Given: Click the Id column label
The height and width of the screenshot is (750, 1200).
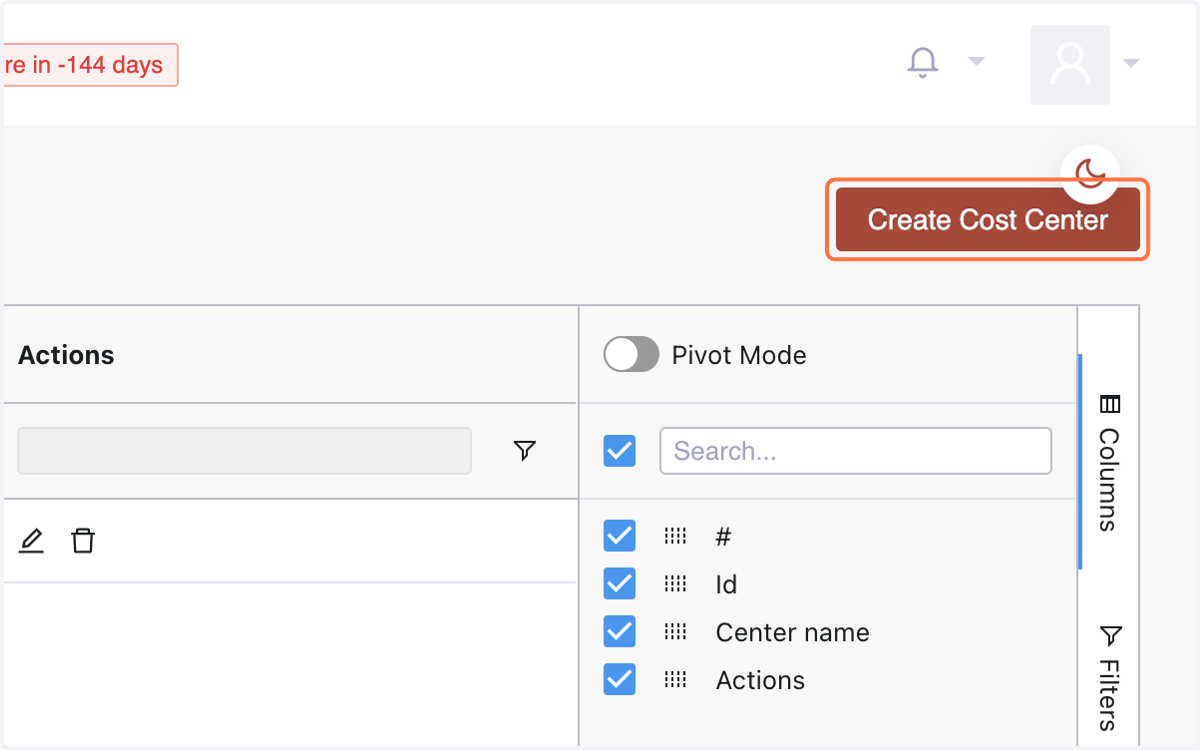Looking at the screenshot, I should [726, 584].
